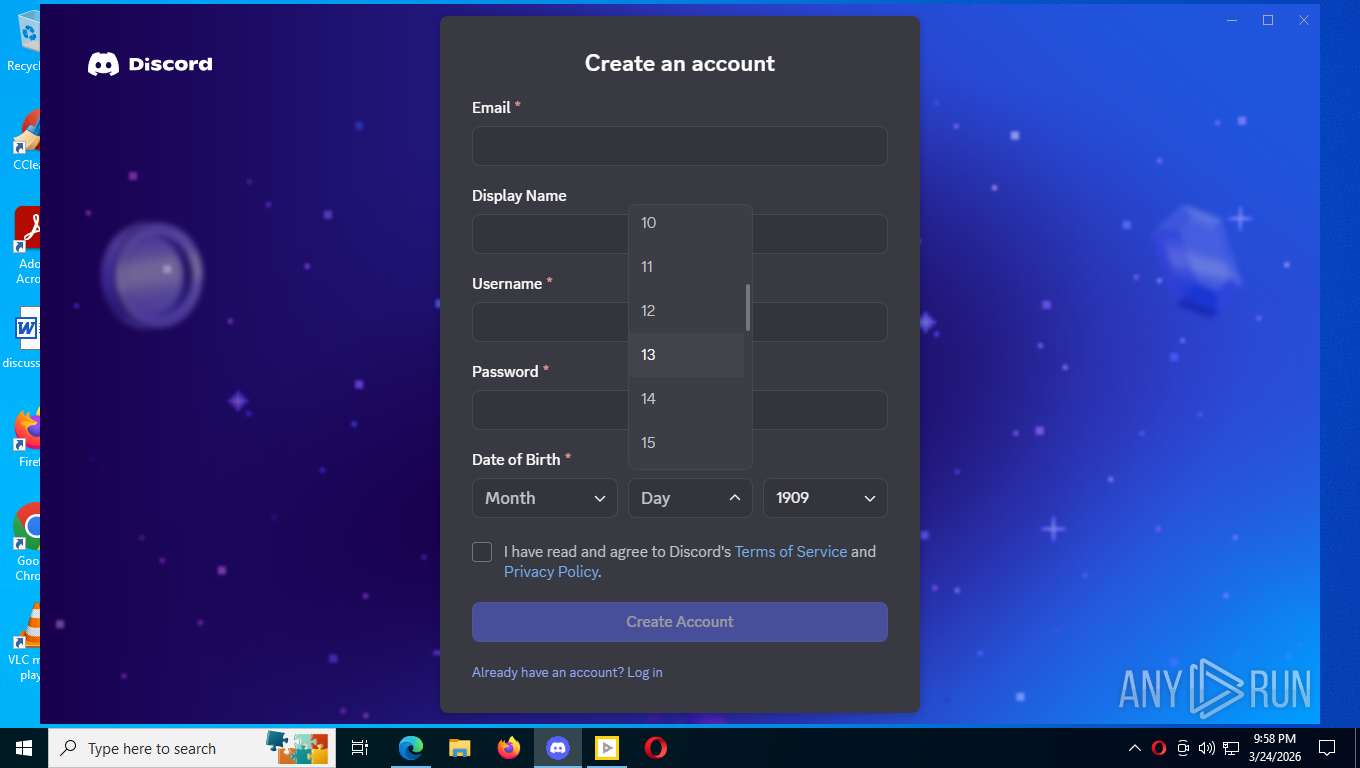Open the Windows Start menu
The image size is (1360, 768).
point(24,748)
